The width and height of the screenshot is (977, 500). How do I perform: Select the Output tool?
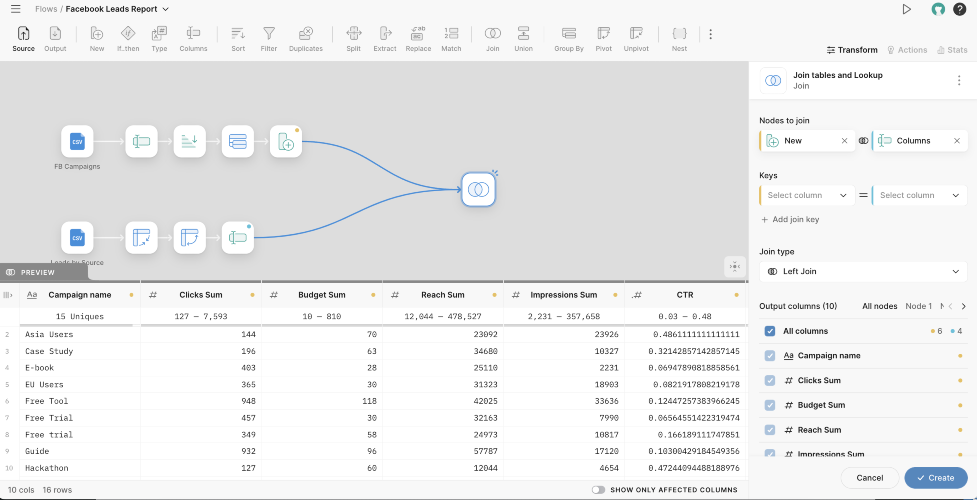(x=55, y=39)
